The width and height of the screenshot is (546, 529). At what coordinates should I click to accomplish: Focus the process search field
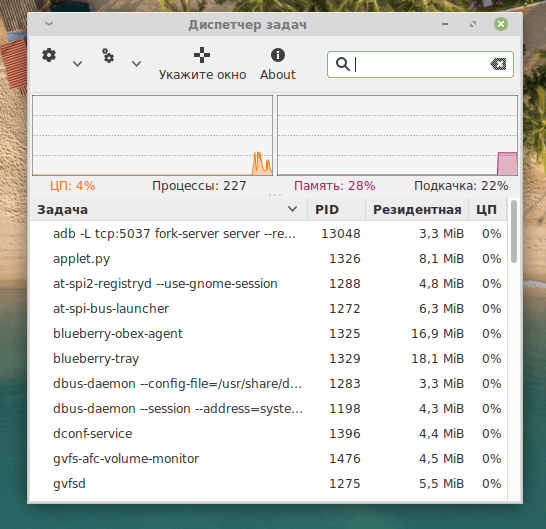420,64
